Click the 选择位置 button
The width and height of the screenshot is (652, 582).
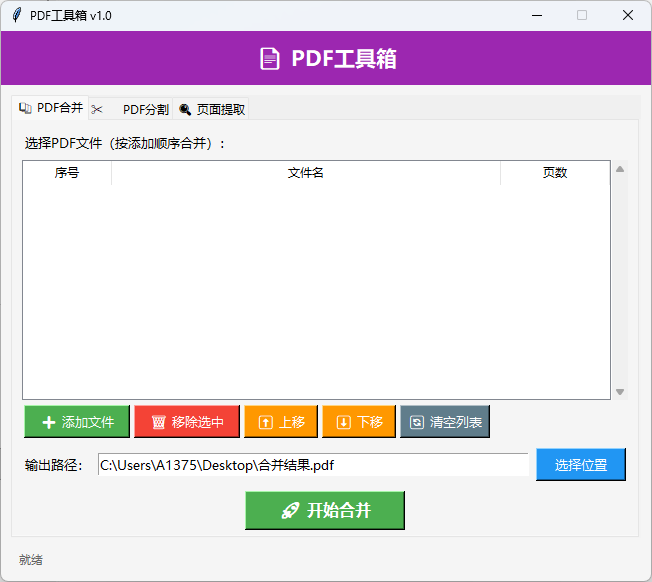pyautogui.click(x=581, y=464)
